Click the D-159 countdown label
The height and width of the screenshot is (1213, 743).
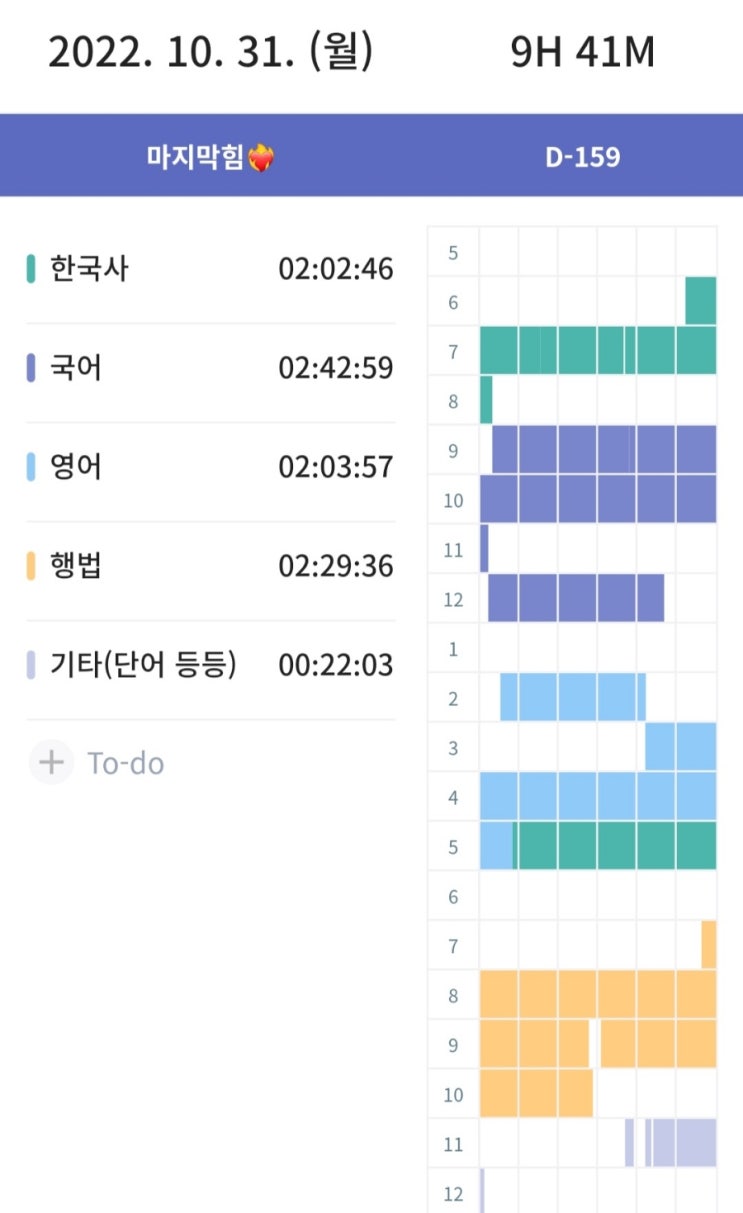coord(582,157)
